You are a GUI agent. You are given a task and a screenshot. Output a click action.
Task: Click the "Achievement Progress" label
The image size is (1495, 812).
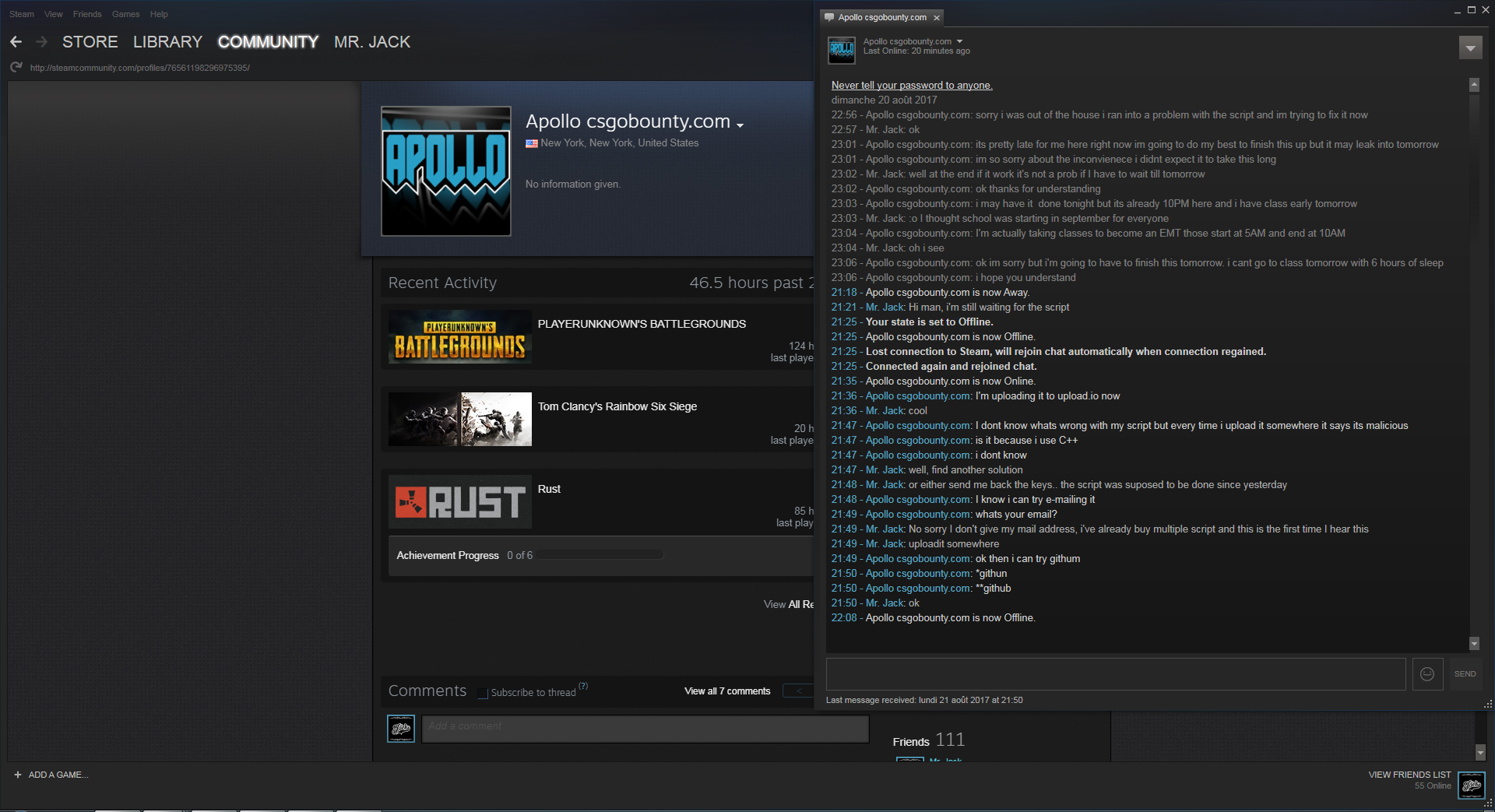coord(448,556)
